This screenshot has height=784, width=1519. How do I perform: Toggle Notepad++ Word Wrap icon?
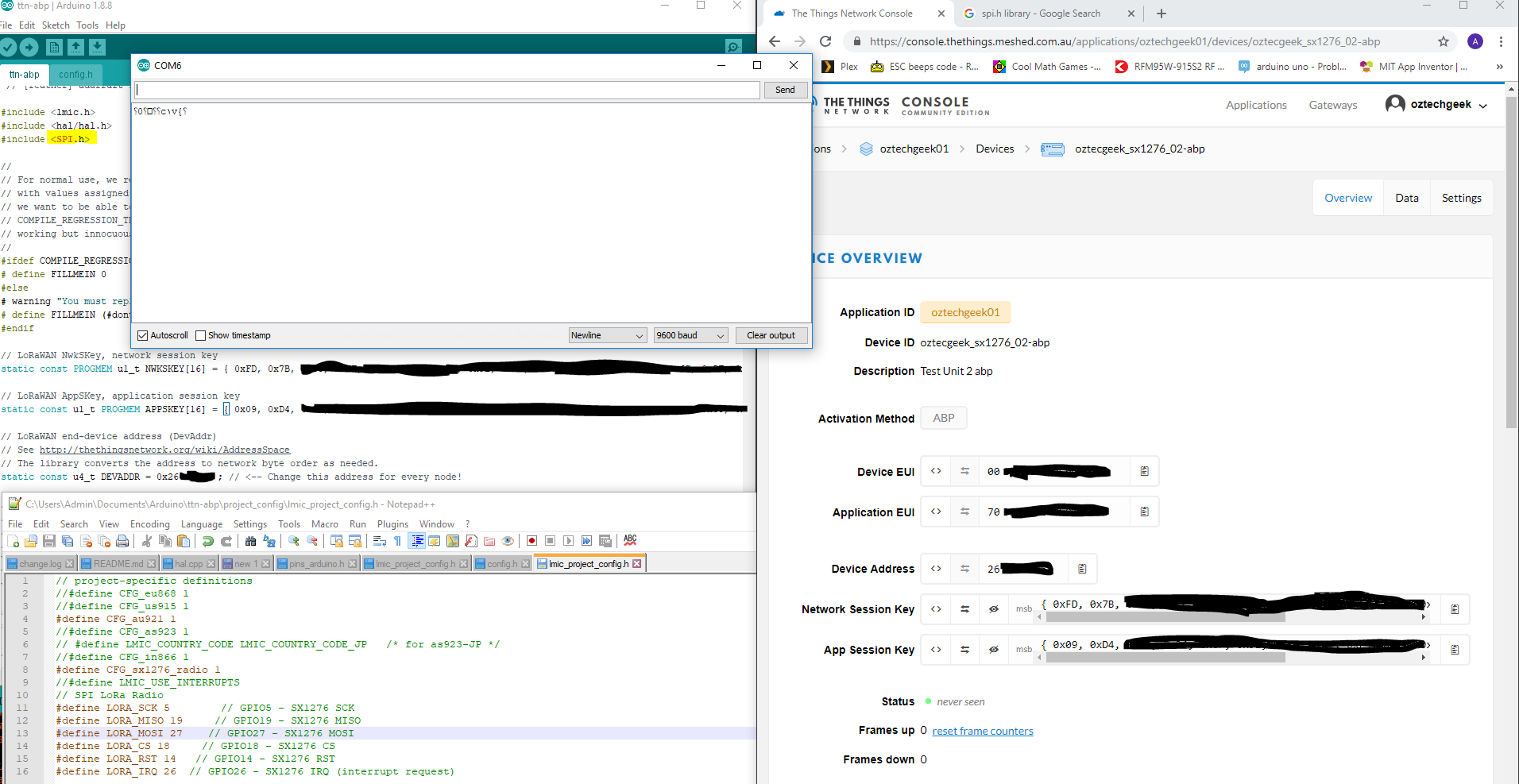(x=380, y=541)
